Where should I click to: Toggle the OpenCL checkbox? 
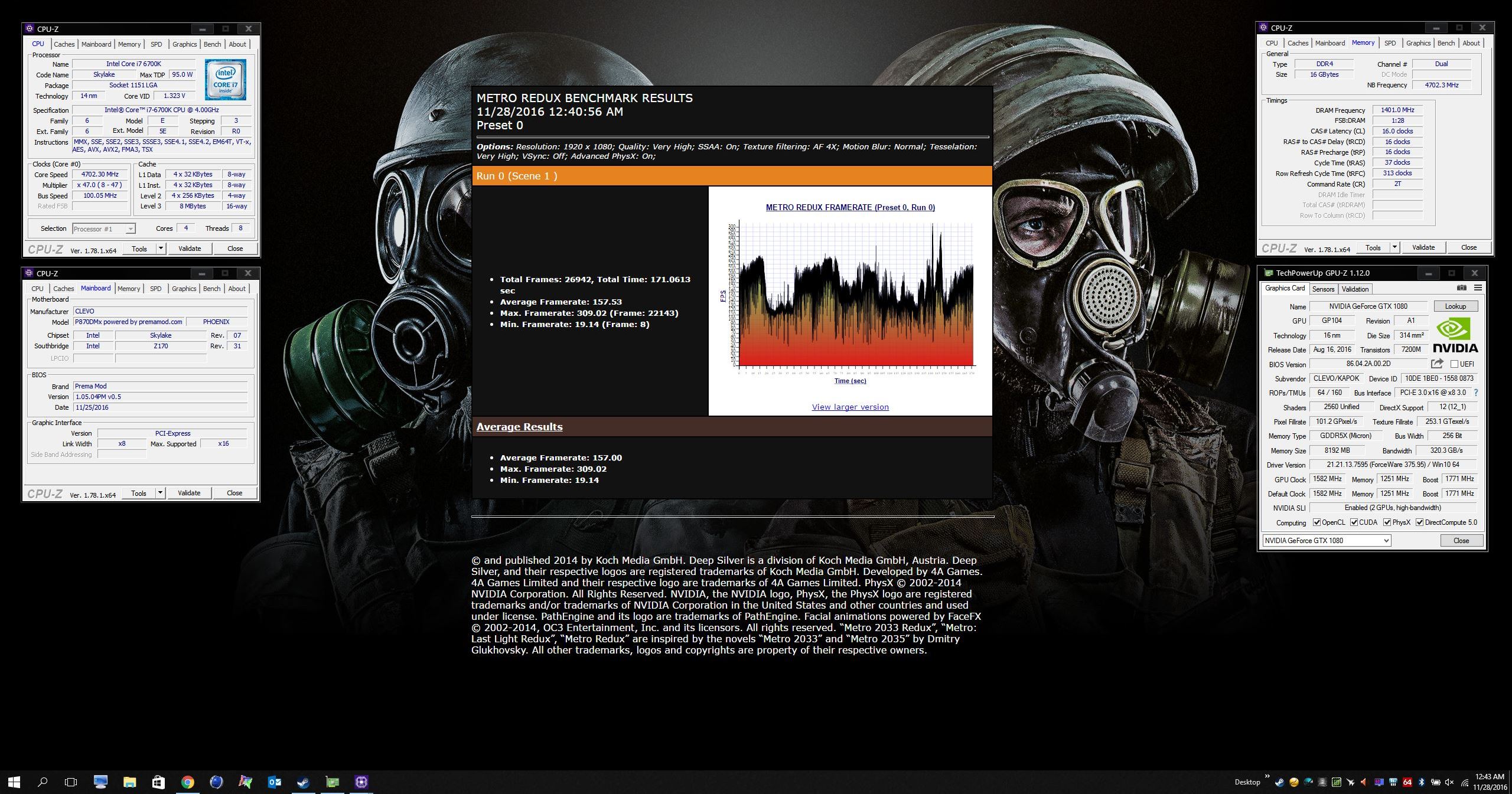[x=1317, y=522]
